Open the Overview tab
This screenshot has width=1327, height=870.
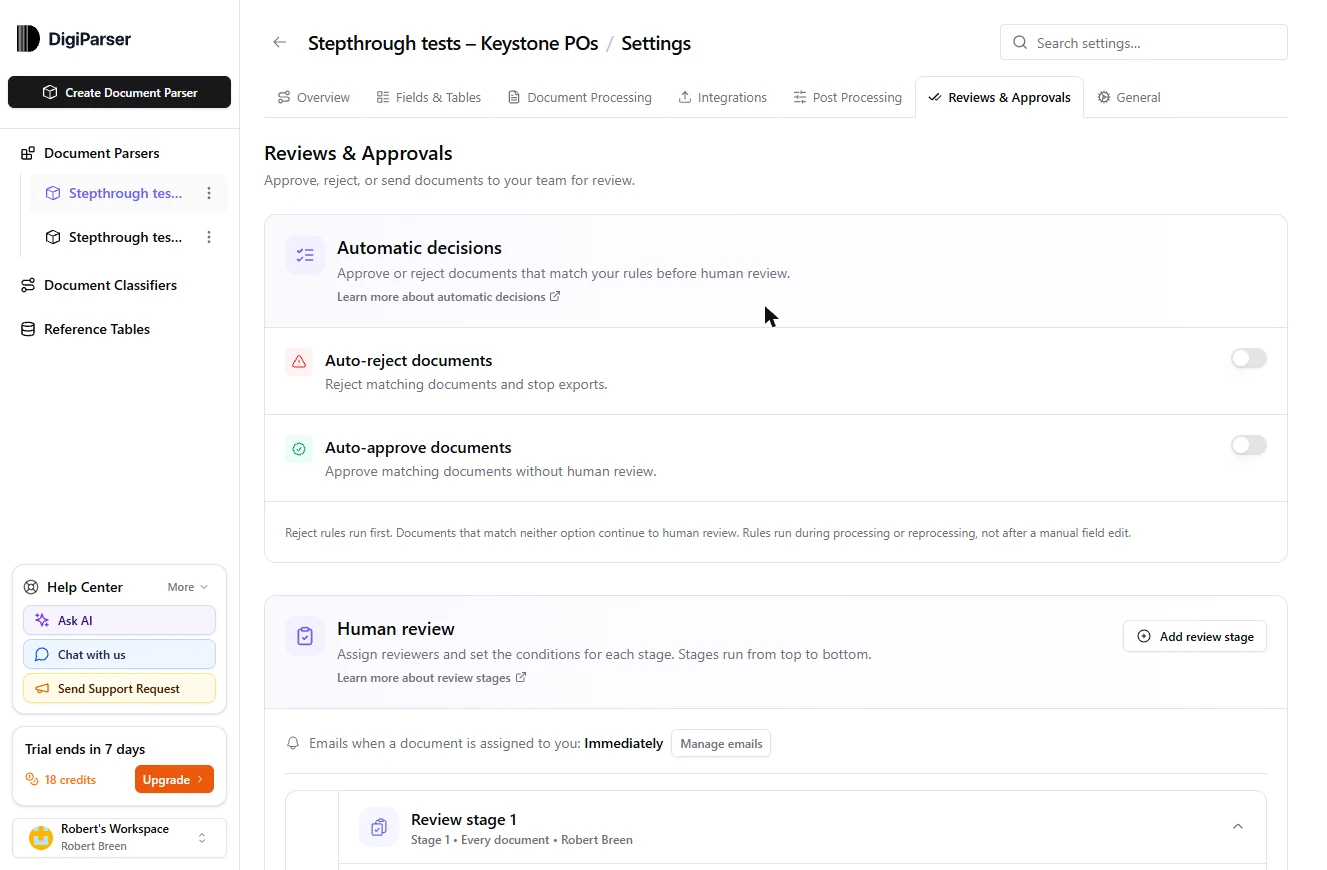[x=314, y=97]
